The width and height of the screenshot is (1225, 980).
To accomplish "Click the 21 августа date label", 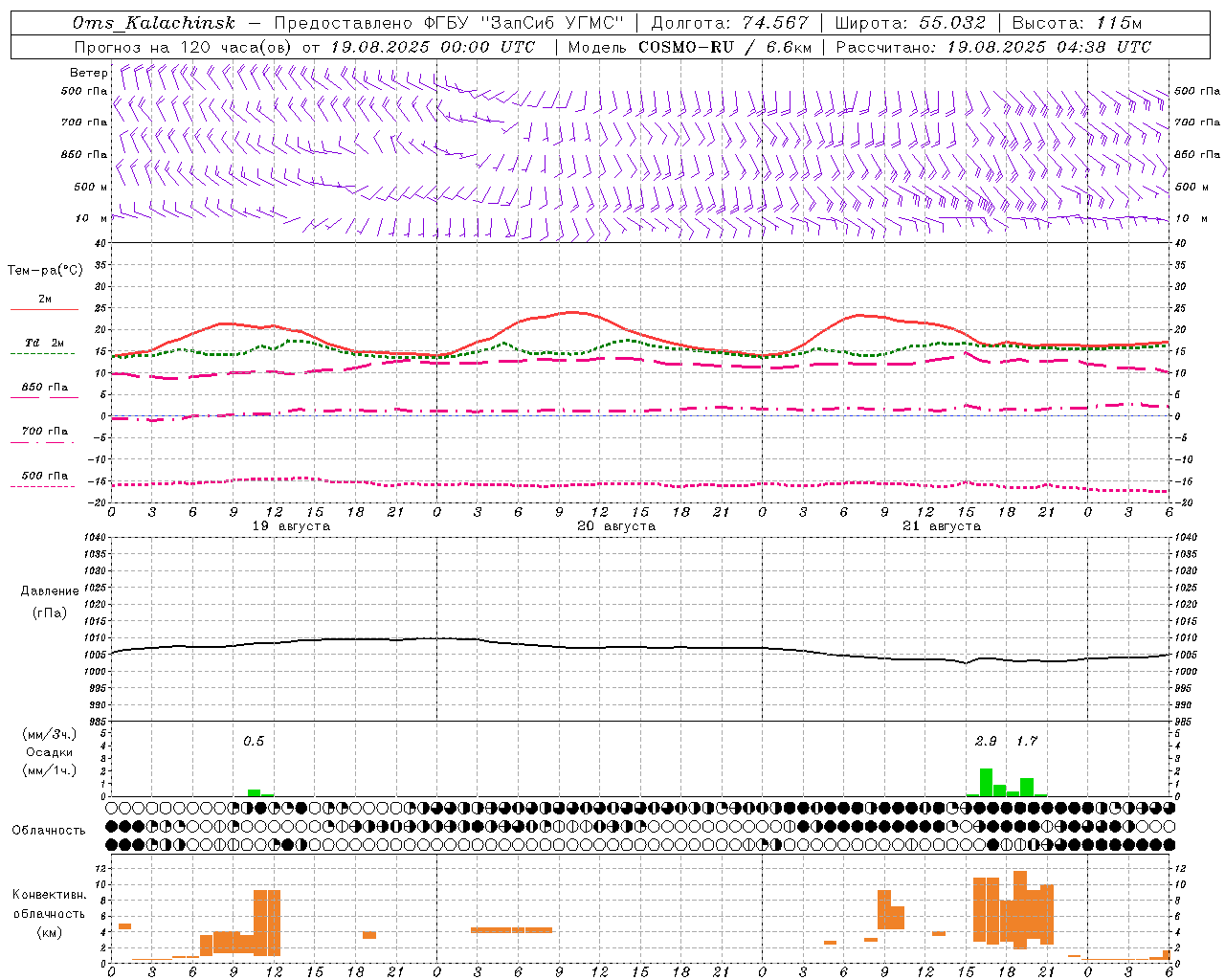I will (x=942, y=526).
